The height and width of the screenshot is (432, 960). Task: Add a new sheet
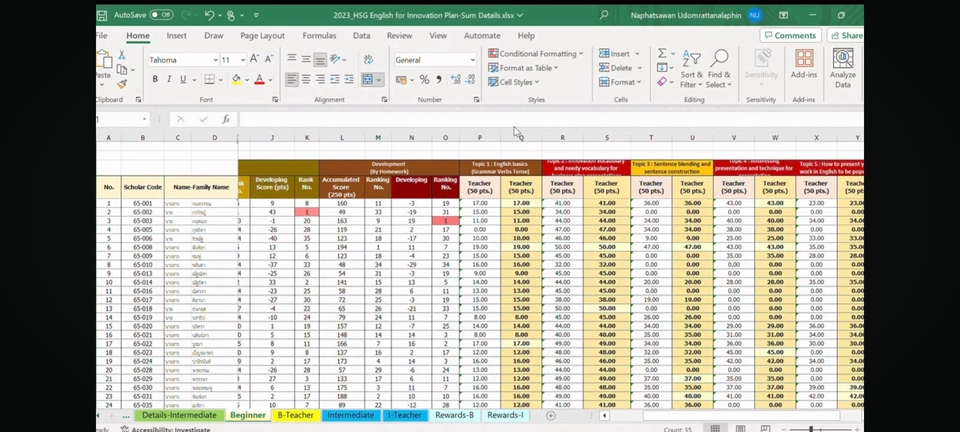coord(550,415)
